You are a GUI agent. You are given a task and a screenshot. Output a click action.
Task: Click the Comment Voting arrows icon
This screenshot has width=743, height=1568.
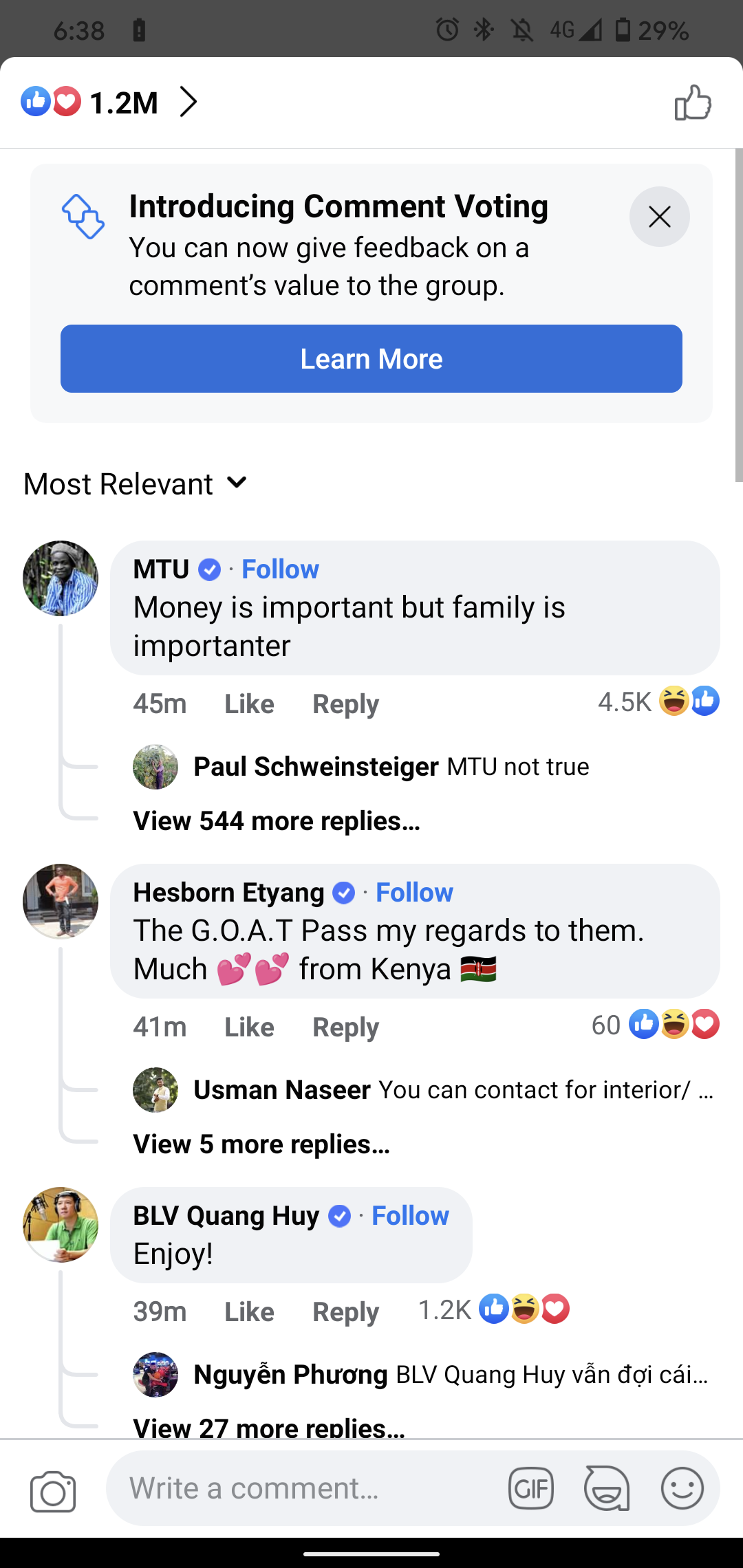(x=83, y=217)
